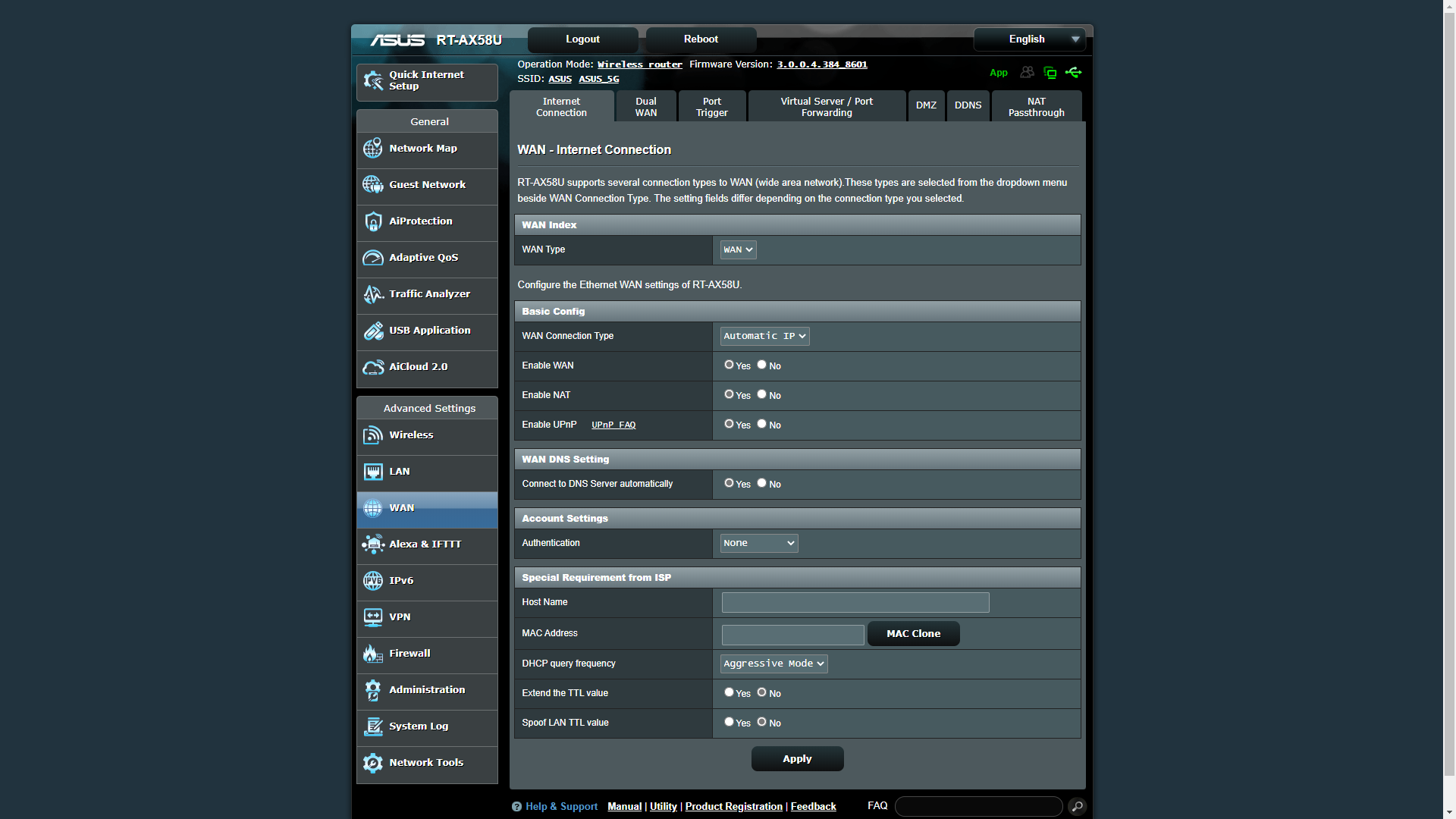The height and width of the screenshot is (819, 1456).
Task: Open Guest Network status icon in header
Action: 1027,73
